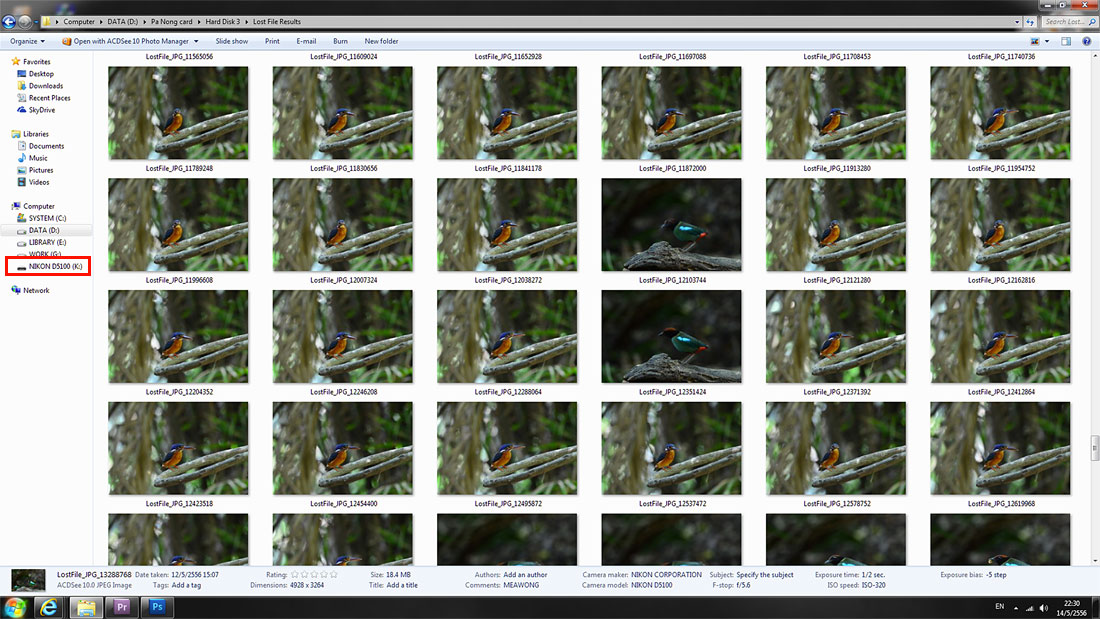1100x619 pixels.
Task: Open the Help question mark icon
Action: 1086,41
